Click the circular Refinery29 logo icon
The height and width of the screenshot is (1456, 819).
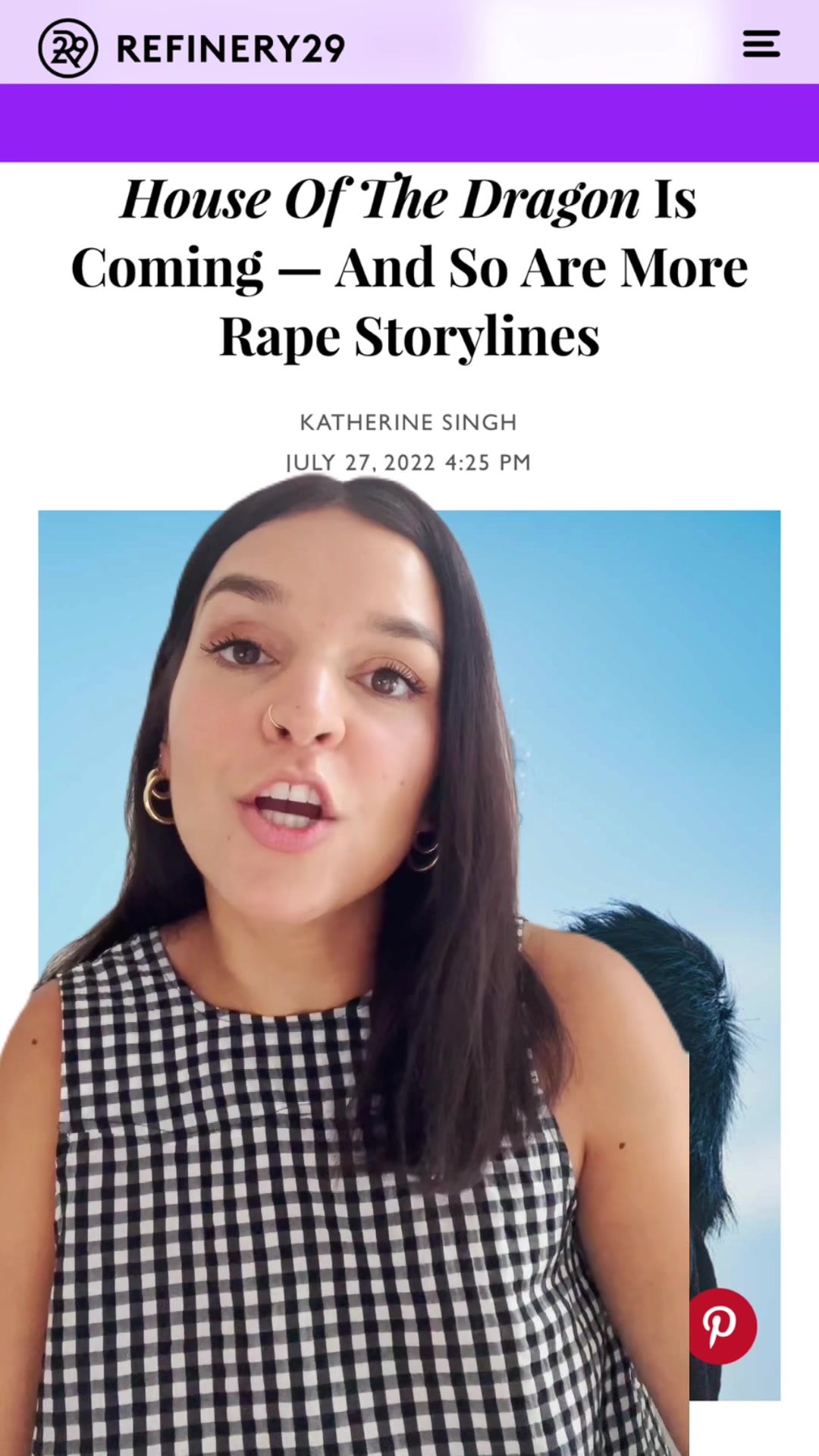point(67,49)
